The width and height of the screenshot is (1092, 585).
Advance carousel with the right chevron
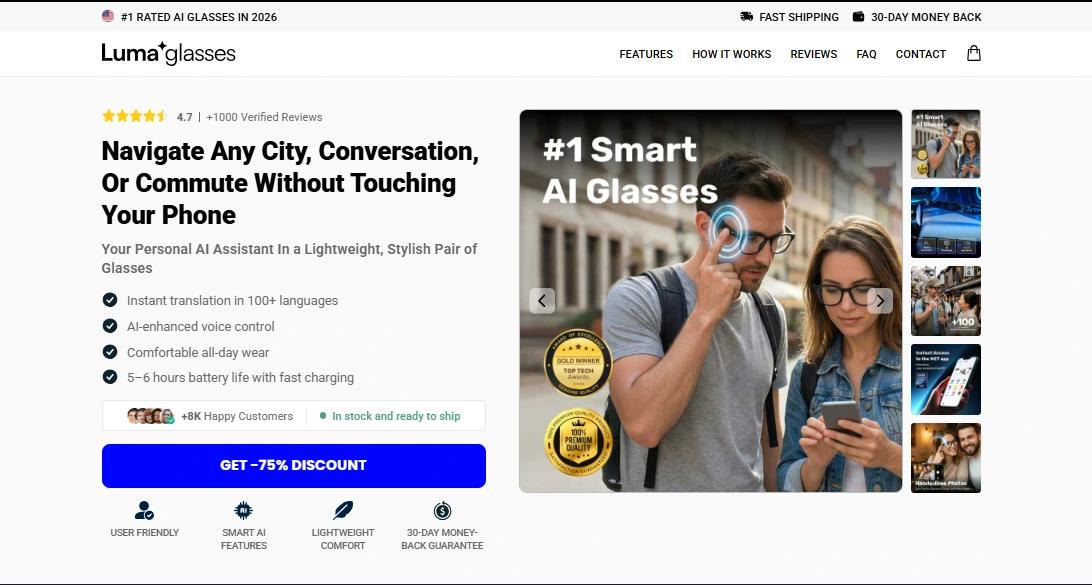coord(880,301)
